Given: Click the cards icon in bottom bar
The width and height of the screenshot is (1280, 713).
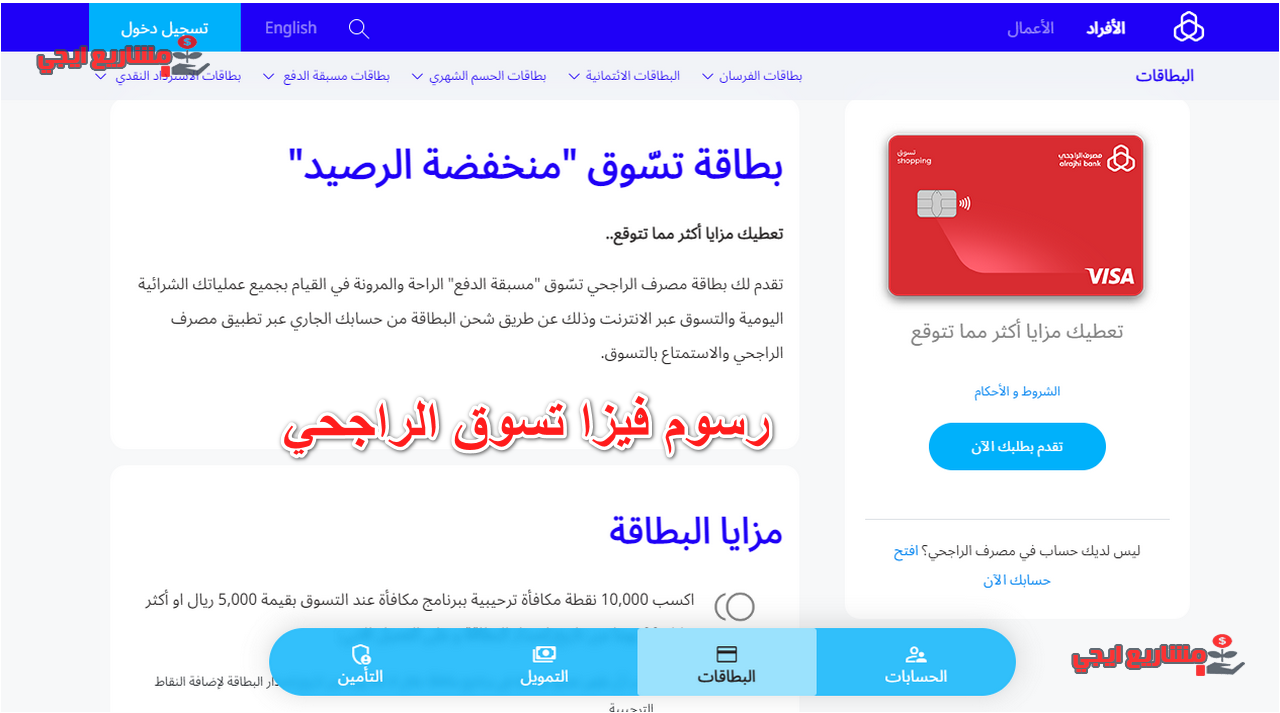Looking at the screenshot, I should click(x=727, y=654).
